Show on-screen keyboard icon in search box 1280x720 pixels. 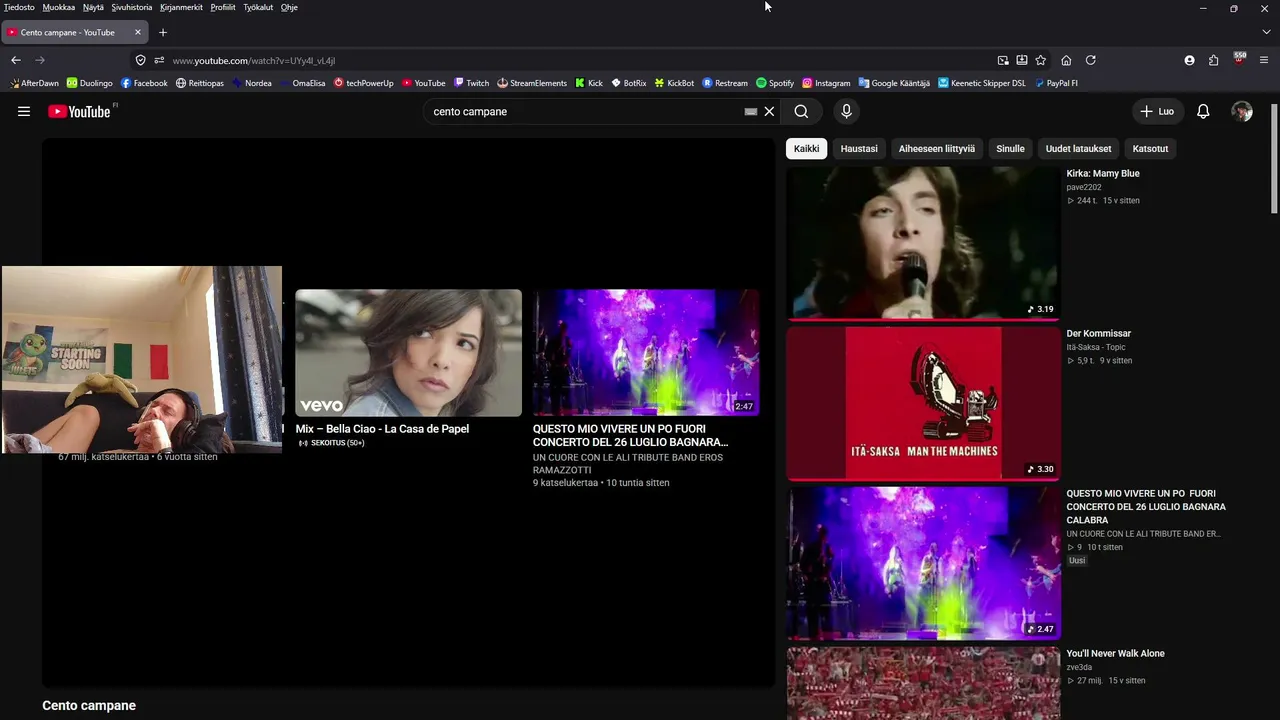pyautogui.click(x=751, y=111)
